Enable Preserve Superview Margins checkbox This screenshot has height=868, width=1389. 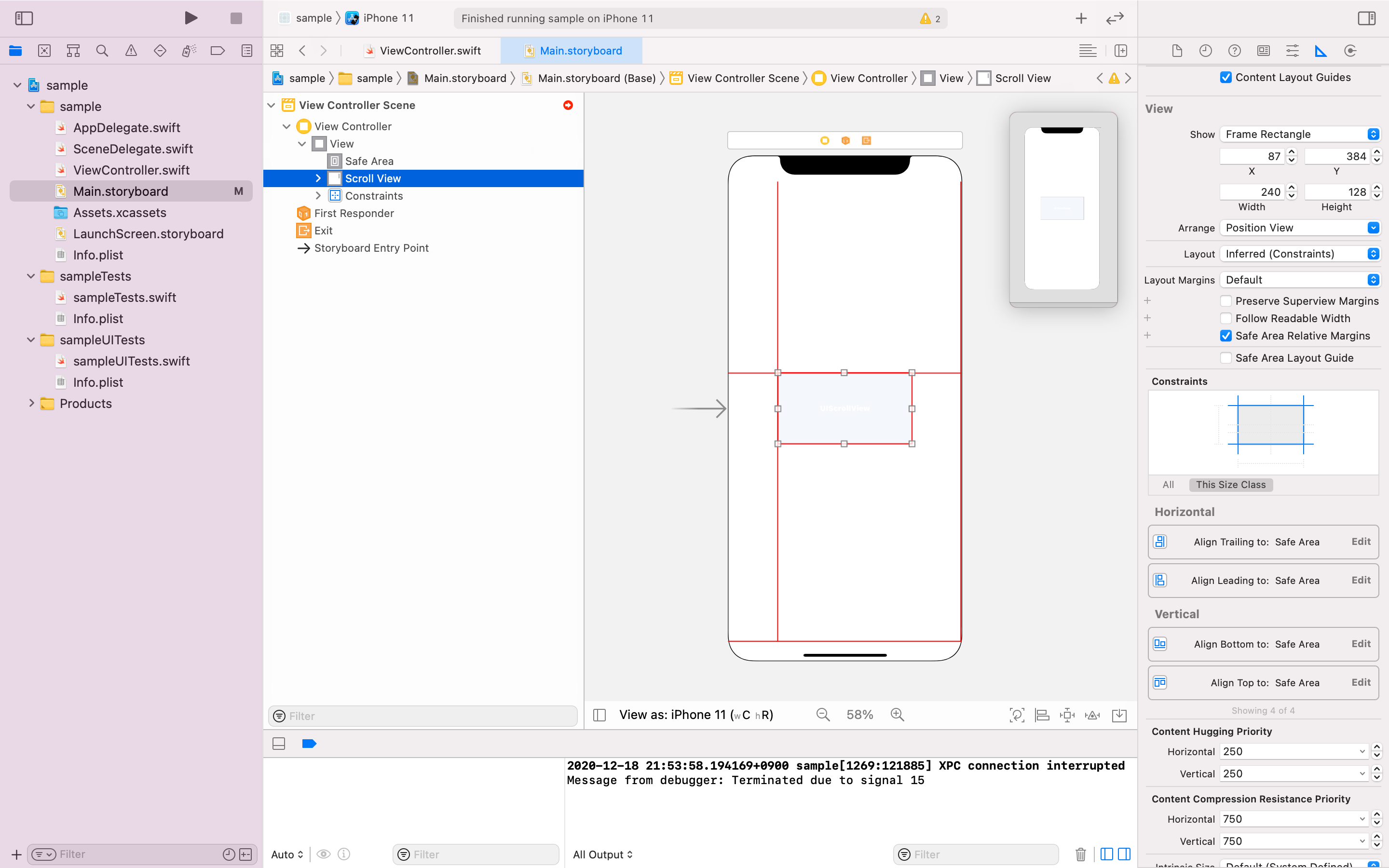1226,301
